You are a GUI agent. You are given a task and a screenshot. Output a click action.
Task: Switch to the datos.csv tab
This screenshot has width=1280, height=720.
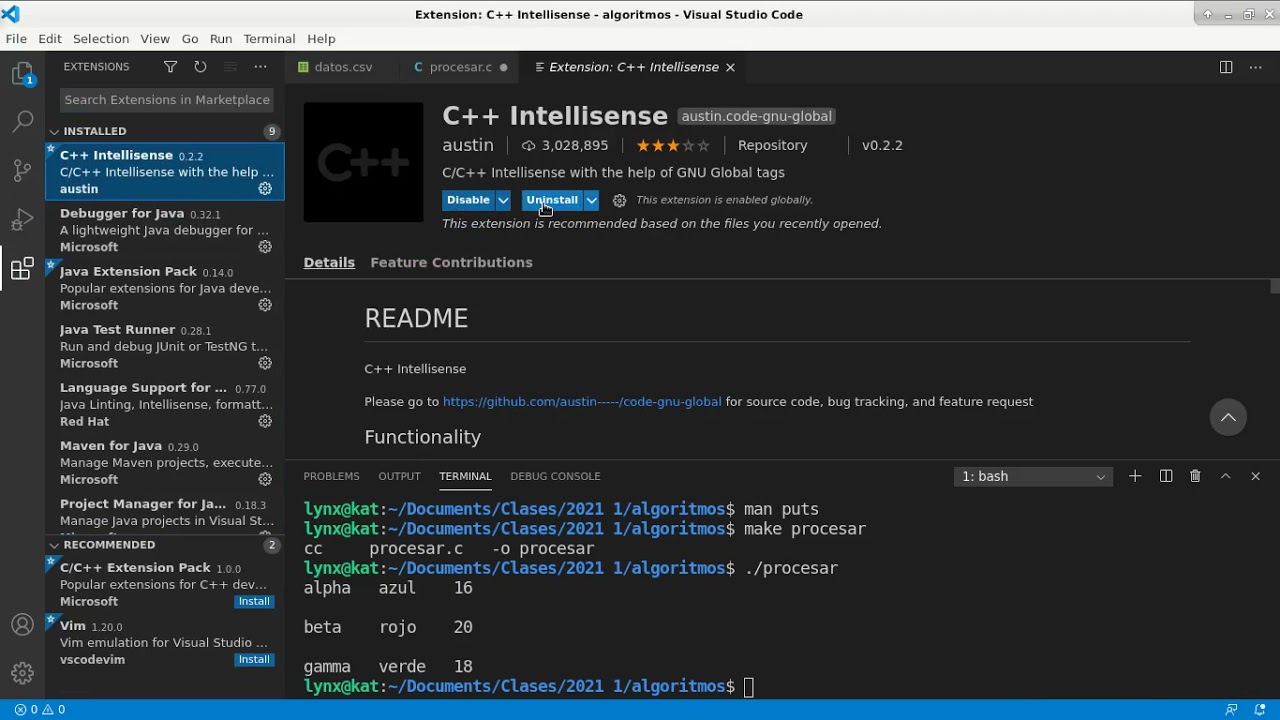[343, 67]
